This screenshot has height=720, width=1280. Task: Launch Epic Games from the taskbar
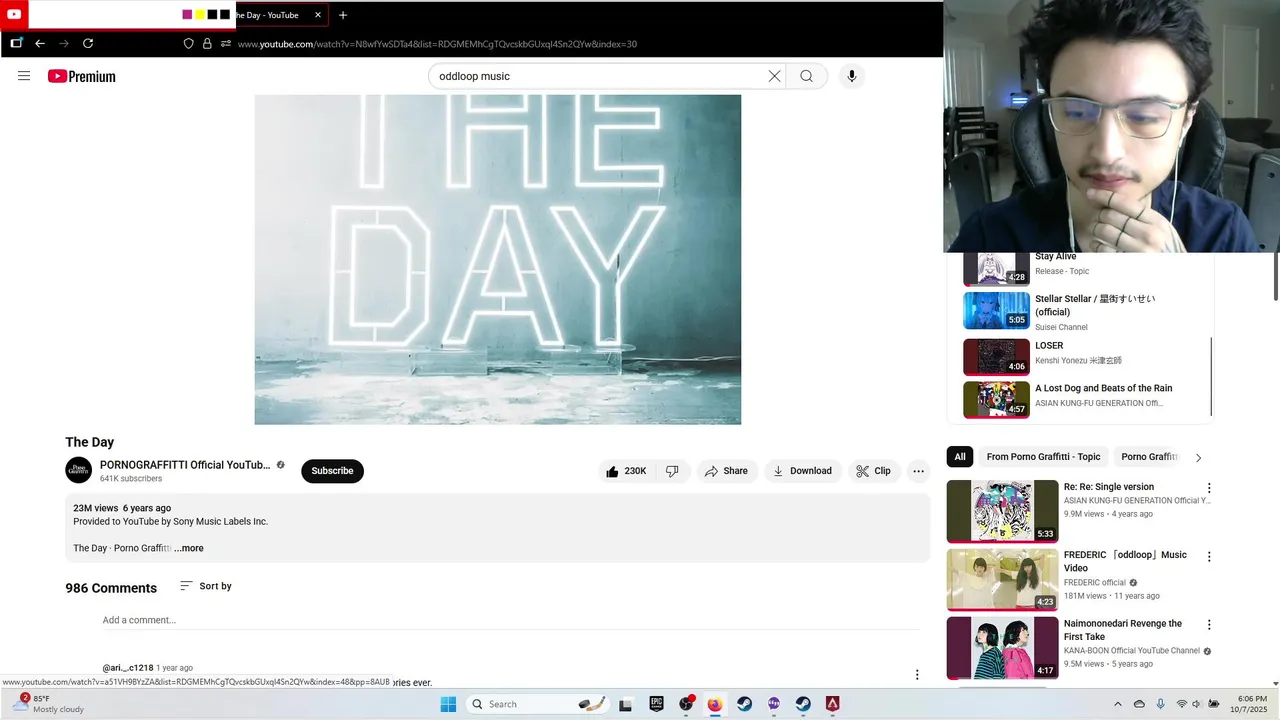coord(656,704)
